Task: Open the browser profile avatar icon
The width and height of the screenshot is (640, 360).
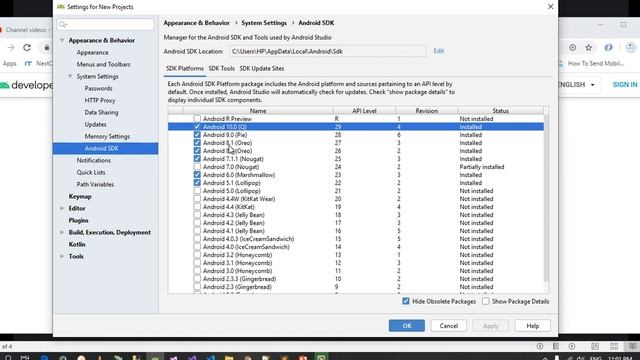Action: 631,48
